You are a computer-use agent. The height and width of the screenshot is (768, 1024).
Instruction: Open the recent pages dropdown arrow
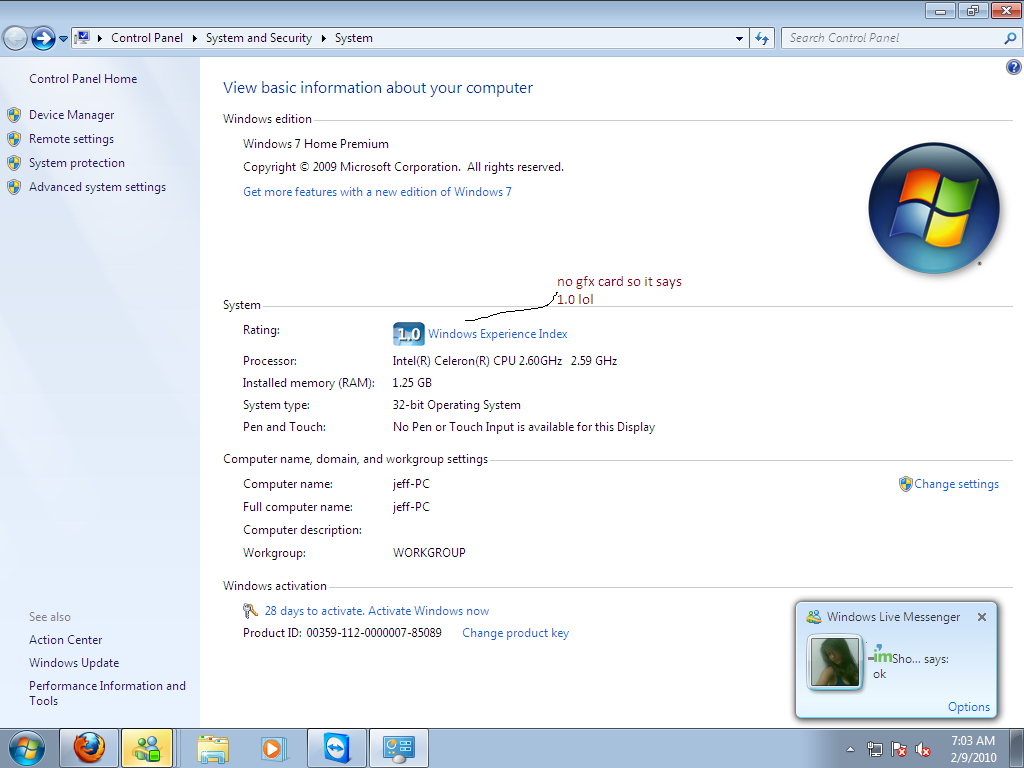(x=64, y=38)
